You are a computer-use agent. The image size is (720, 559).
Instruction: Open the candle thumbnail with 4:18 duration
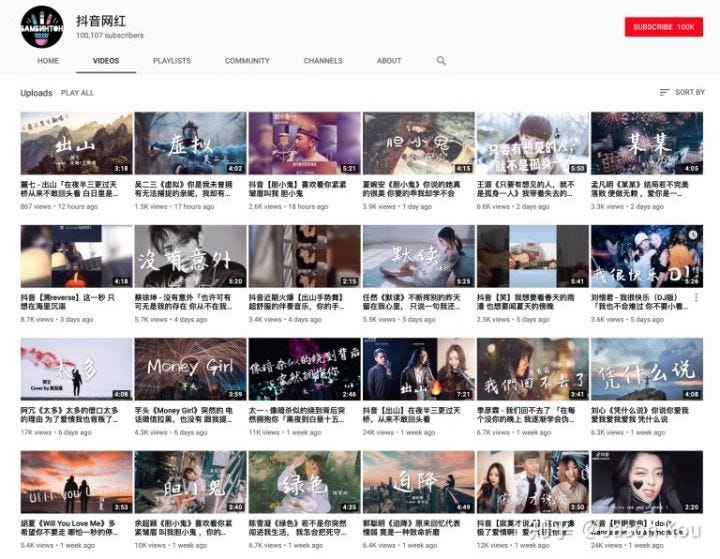coord(77,256)
